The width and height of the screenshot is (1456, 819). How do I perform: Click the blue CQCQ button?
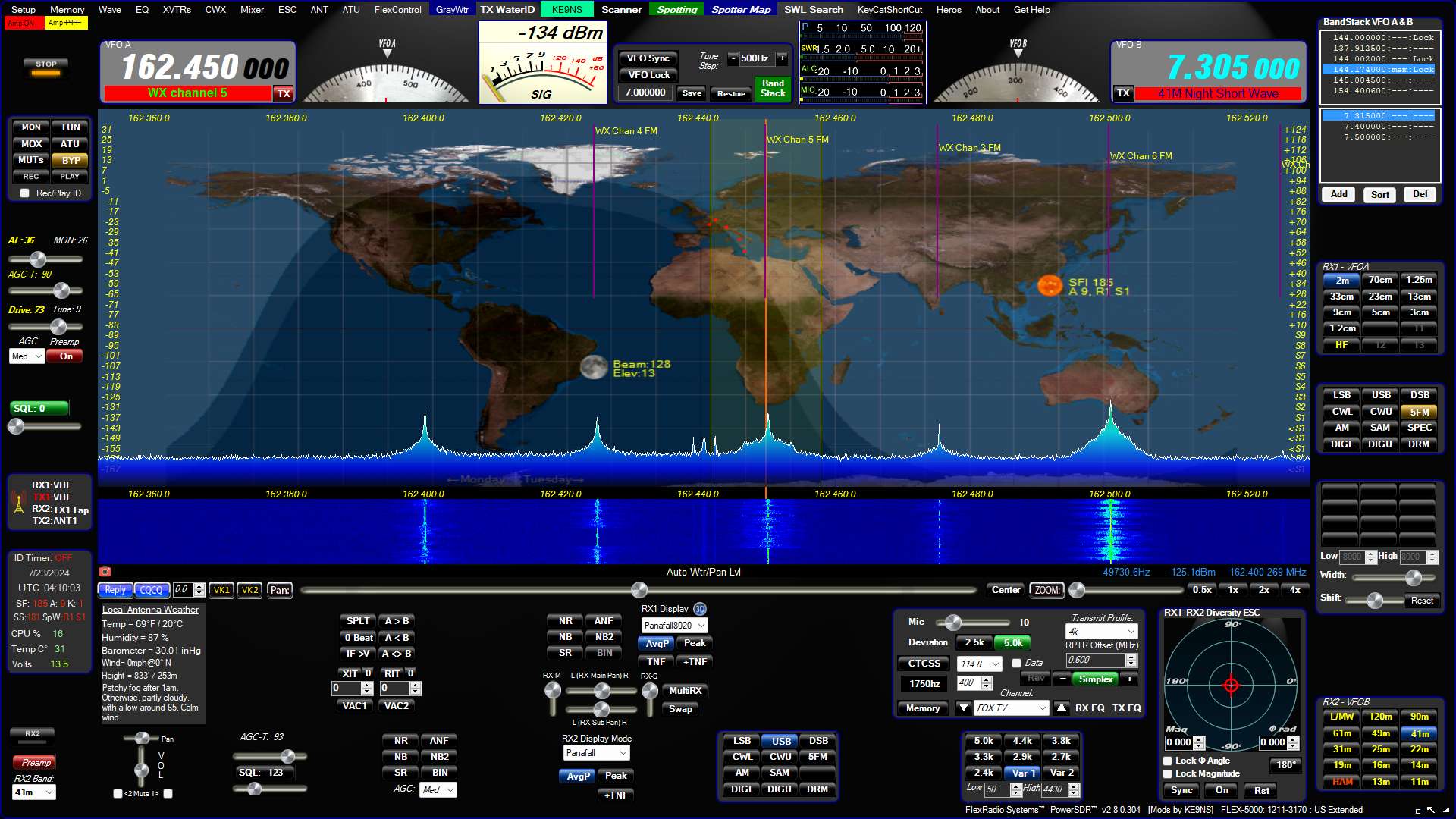tap(151, 590)
